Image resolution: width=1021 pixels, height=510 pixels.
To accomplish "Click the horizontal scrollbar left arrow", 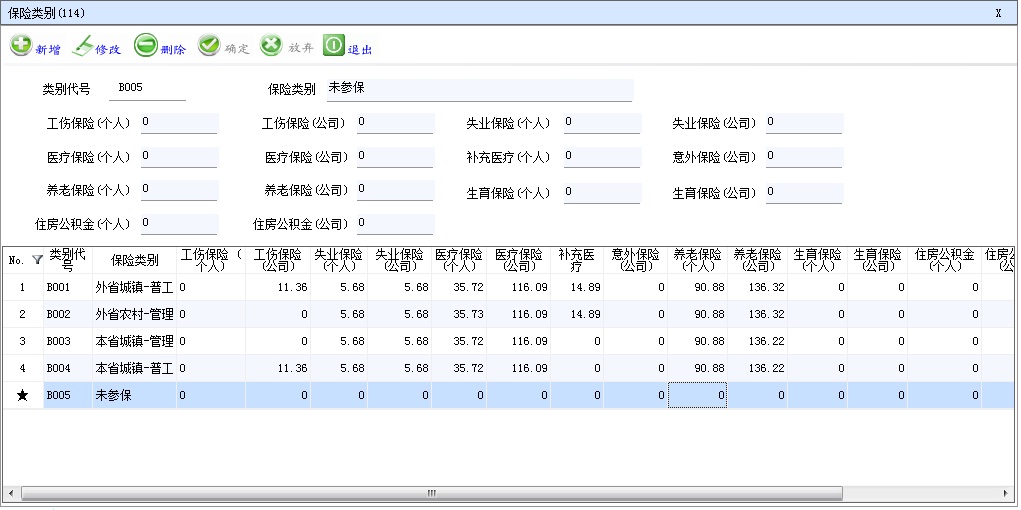I will click(x=10, y=494).
